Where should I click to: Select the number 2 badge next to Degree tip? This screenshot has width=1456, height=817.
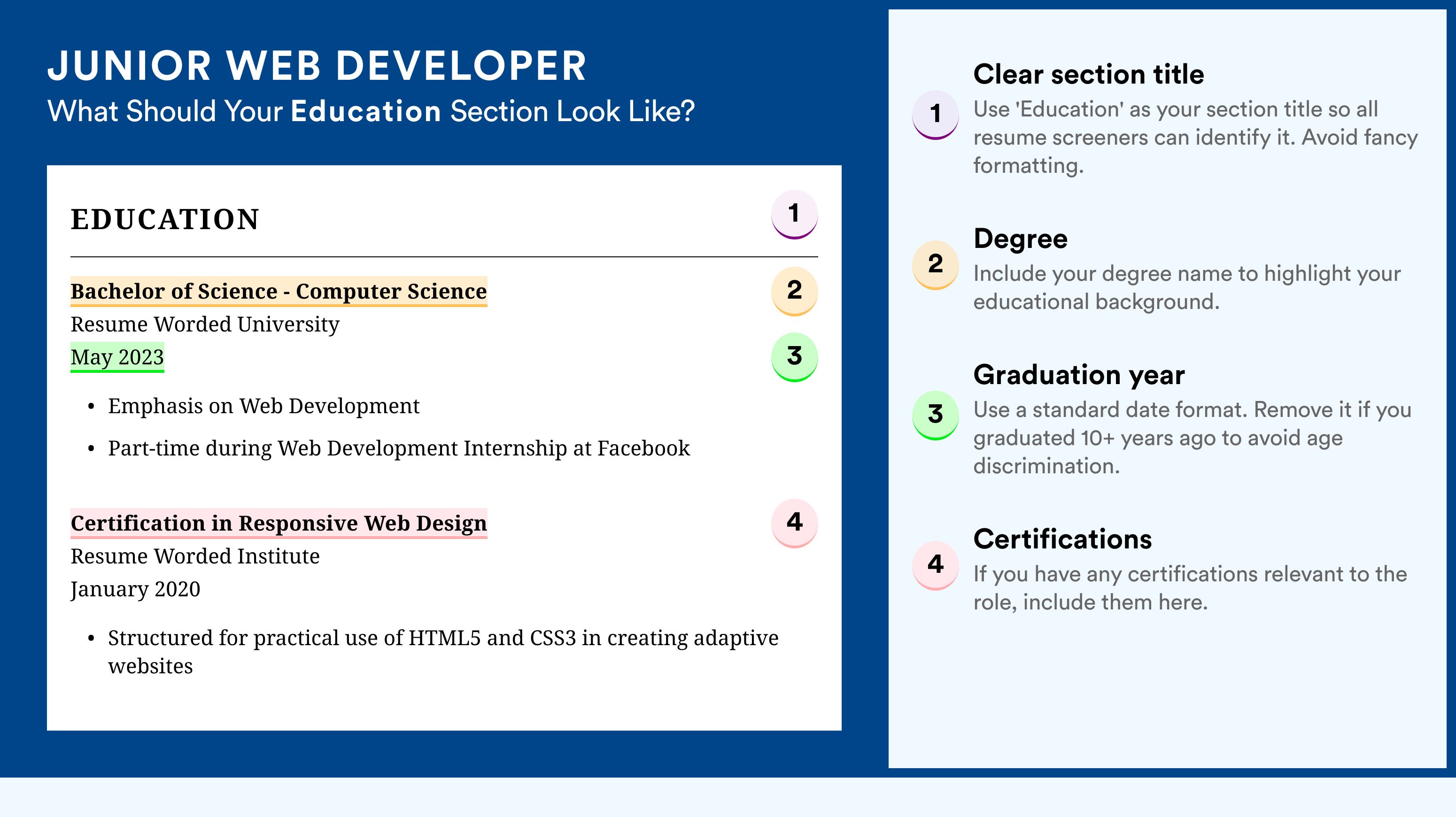pos(935,265)
